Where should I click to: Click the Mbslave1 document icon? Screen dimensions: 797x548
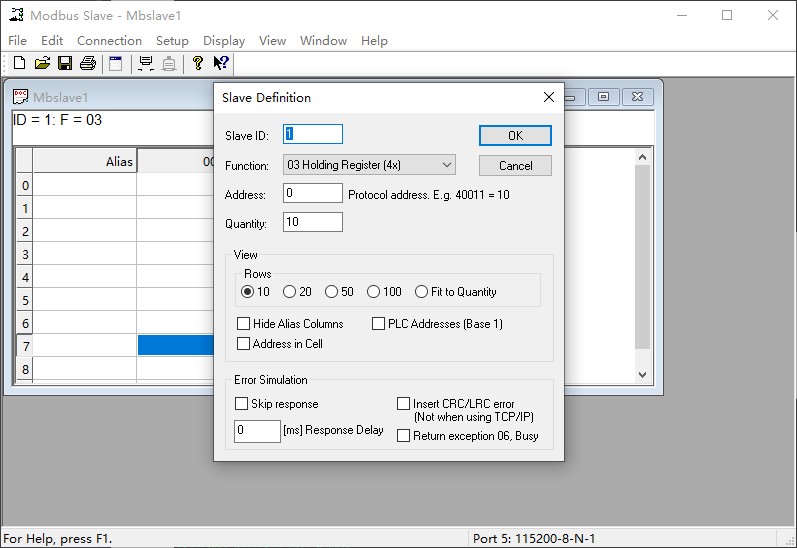[20, 97]
